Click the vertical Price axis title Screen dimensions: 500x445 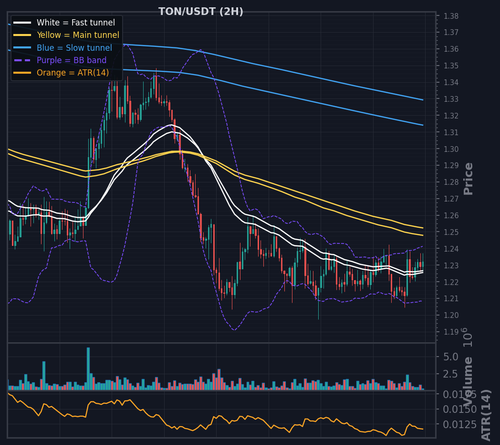click(468, 179)
